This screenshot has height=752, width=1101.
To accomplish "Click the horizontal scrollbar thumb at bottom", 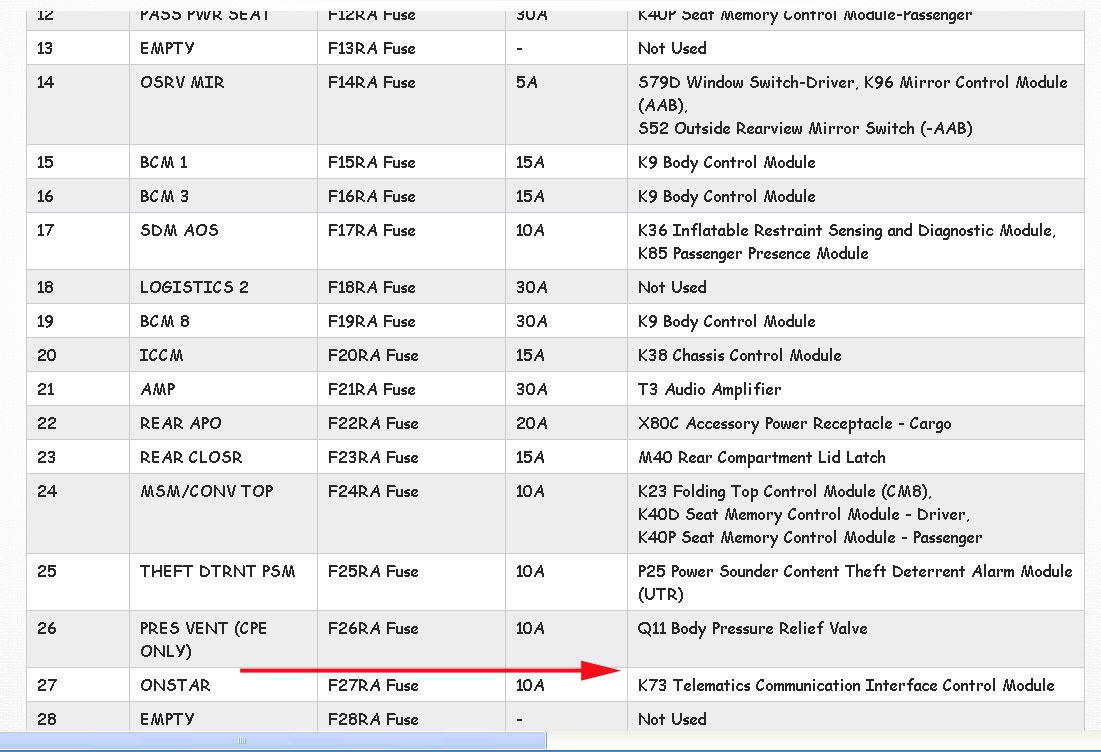I will point(273,741).
